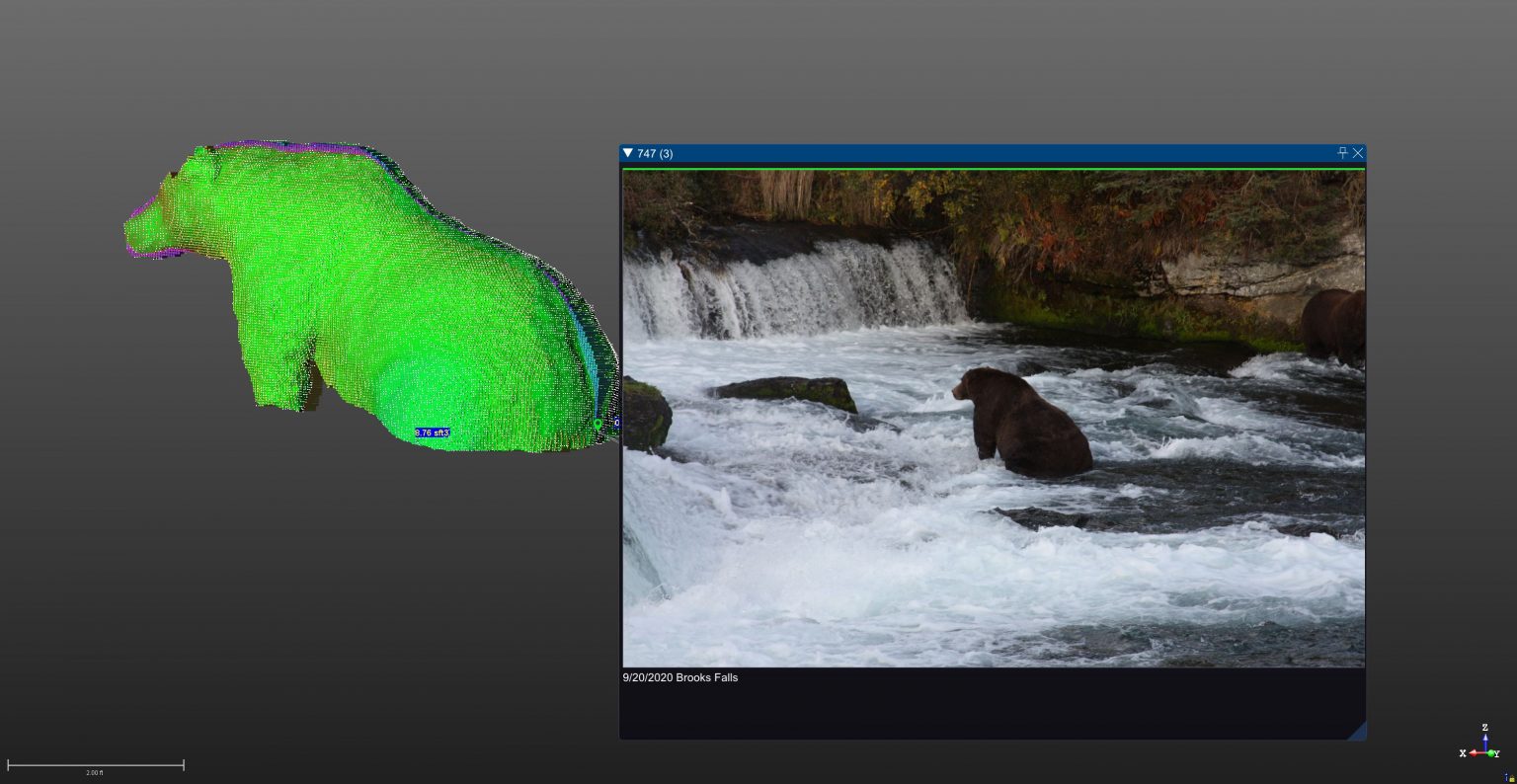The image size is (1517, 784).
Task: Collapse the 747 panel with its disclosure triangle
Action: pos(627,153)
